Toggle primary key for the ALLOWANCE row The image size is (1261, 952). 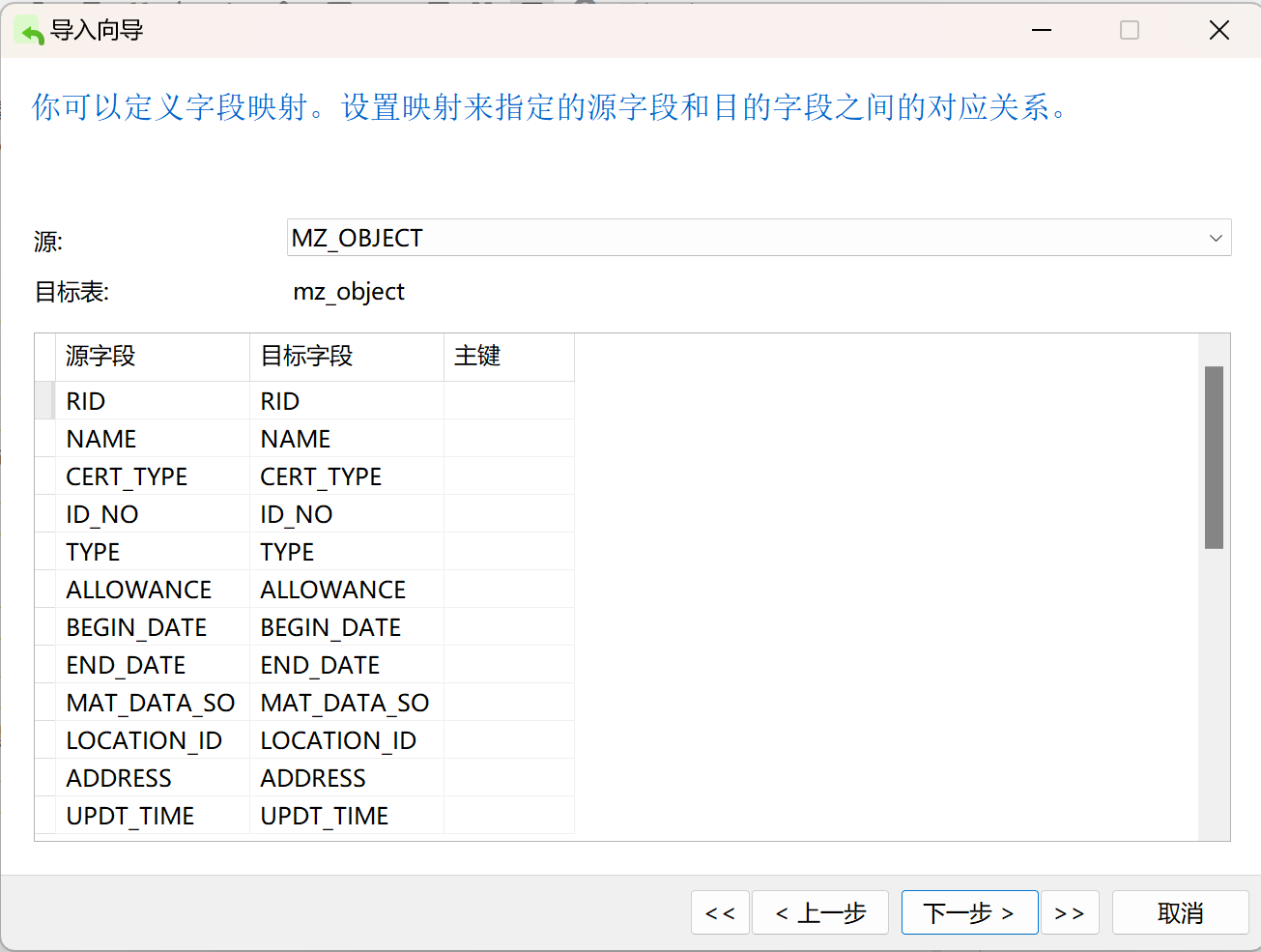point(509,590)
